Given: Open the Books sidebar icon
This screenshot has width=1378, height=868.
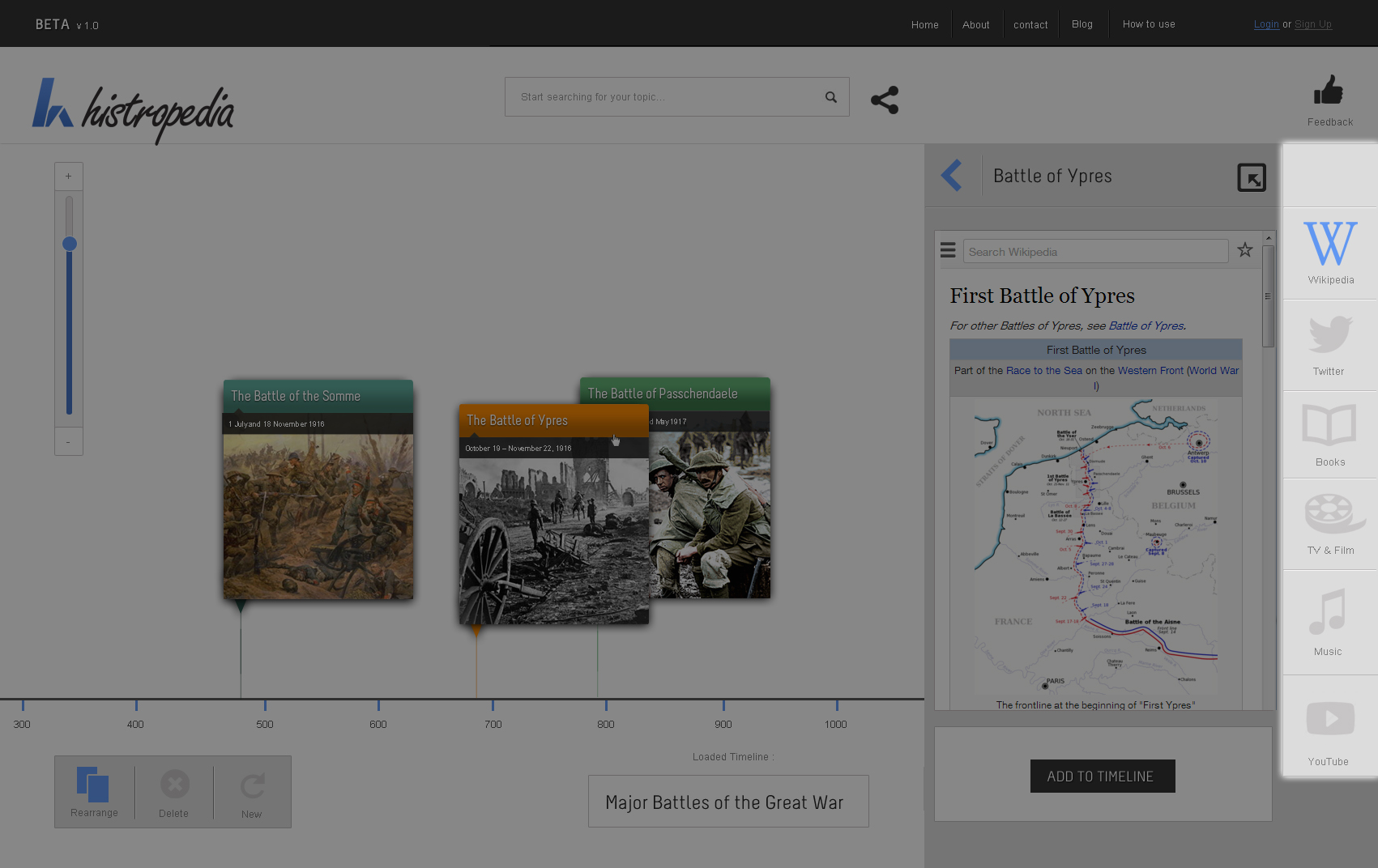Looking at the screenshot, I should (1329, 434).
